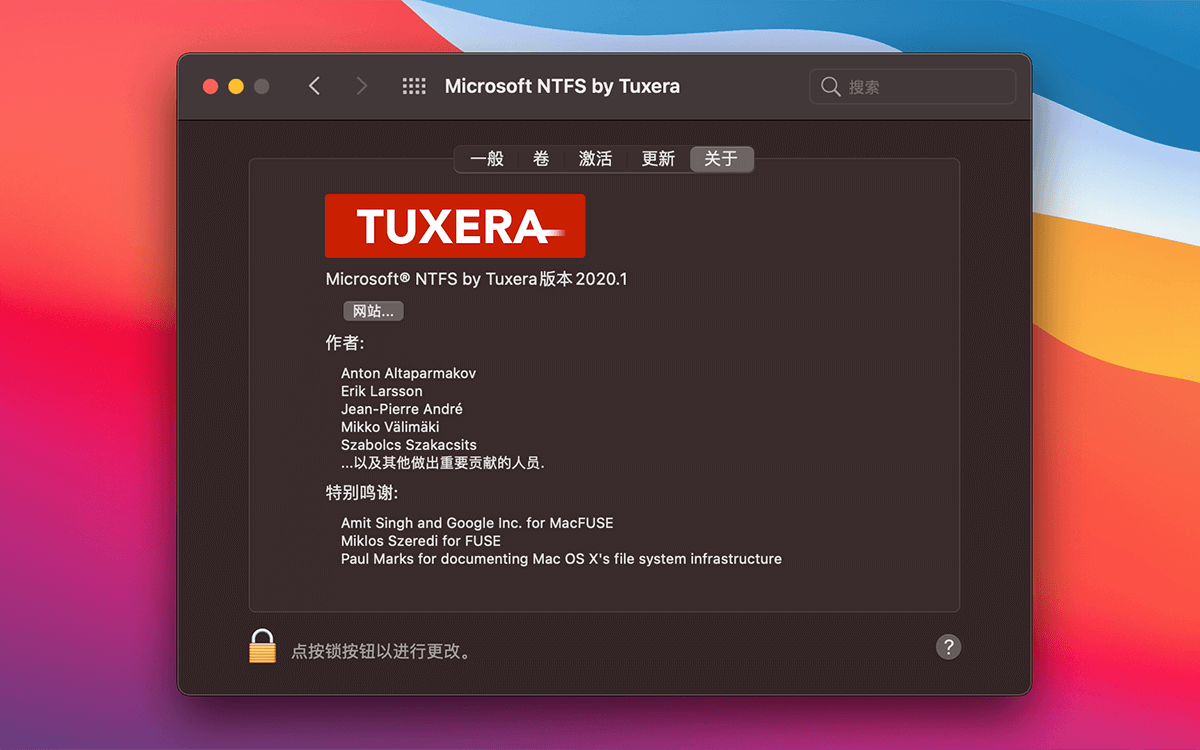Minimize the window with yellow button
This screenshot has width=1200, height=750.
236,87
